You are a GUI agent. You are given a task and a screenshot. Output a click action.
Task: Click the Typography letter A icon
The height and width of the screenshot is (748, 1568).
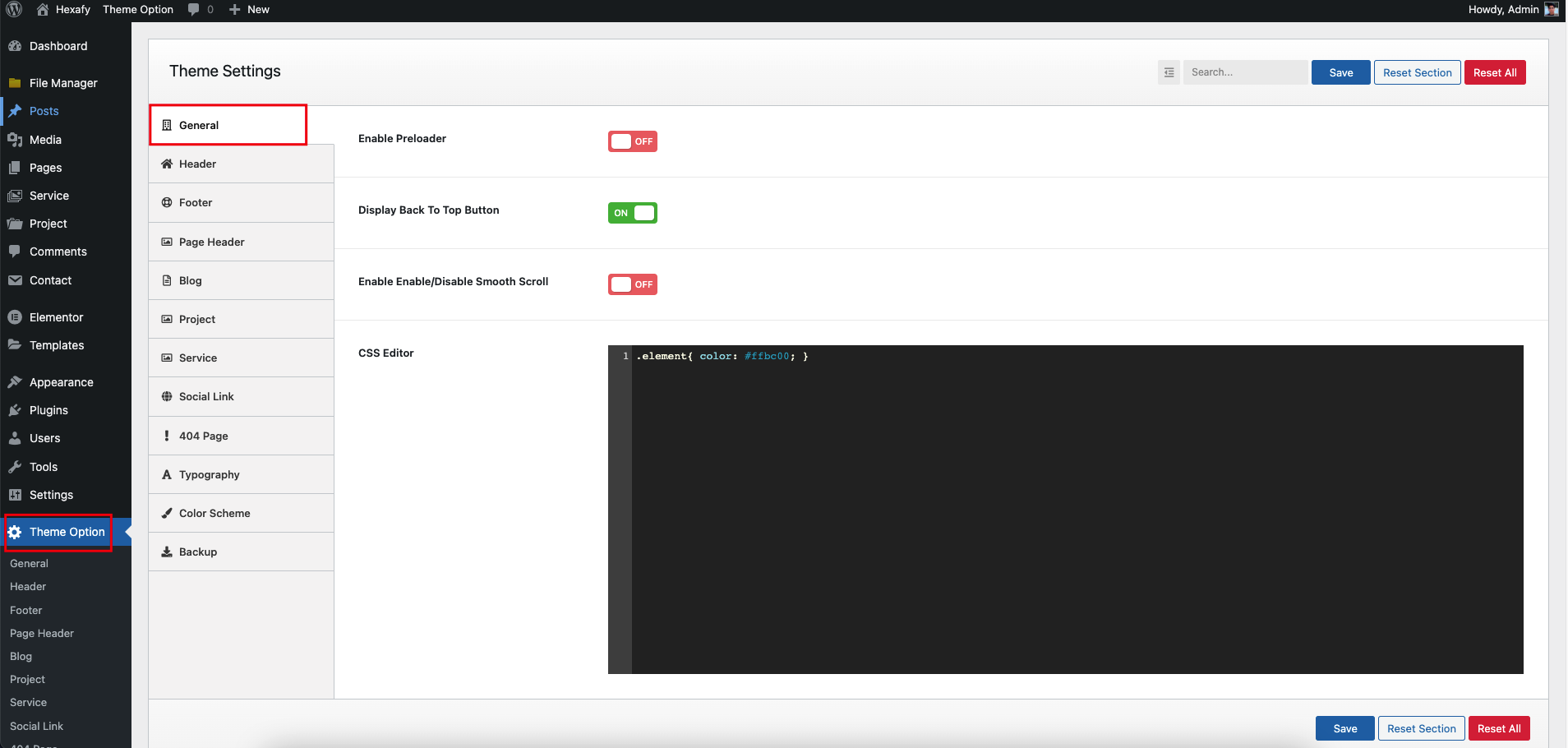pyautogui.click(x=167, y=474)
